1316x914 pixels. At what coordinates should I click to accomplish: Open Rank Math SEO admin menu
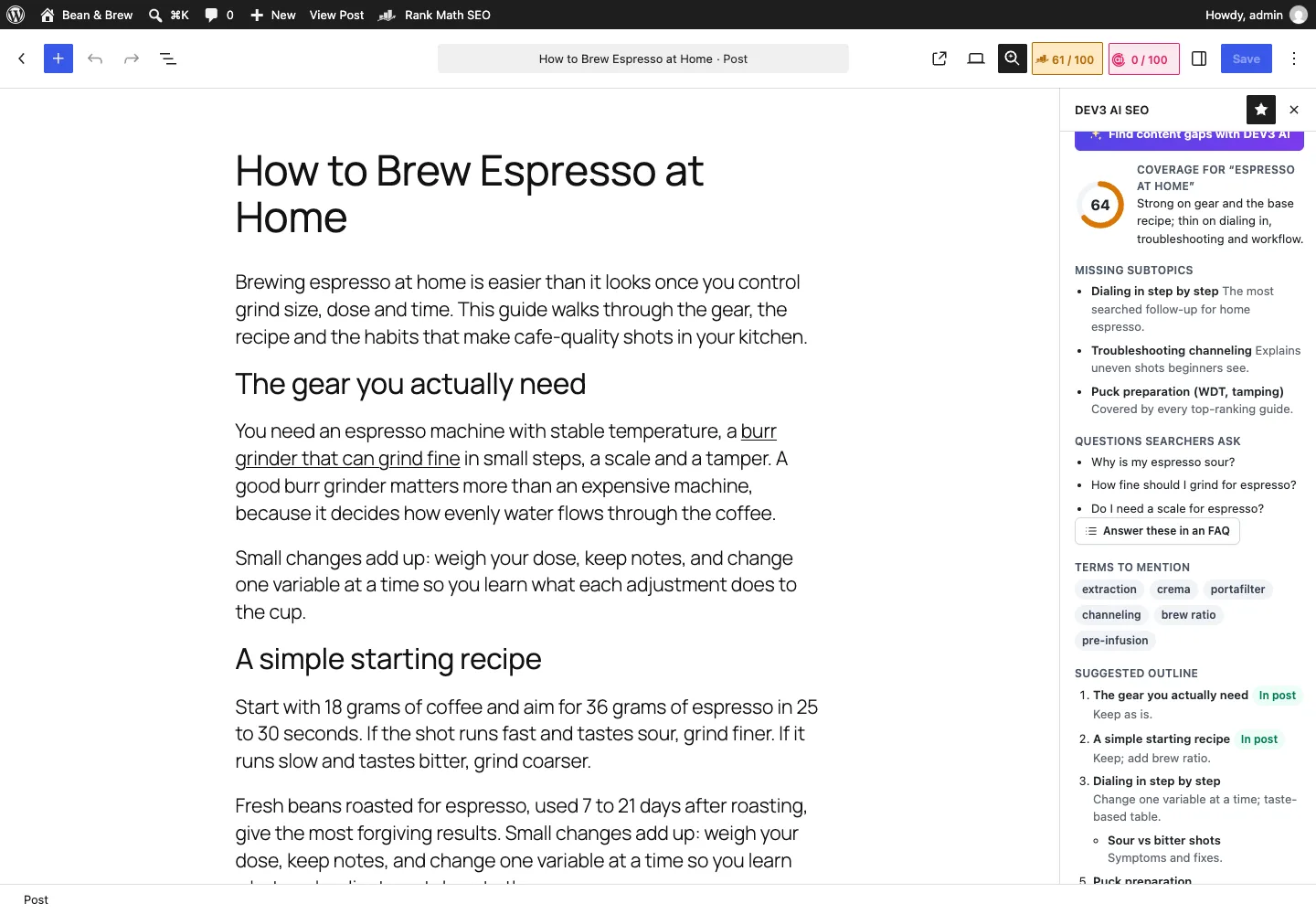[x=435, y=15]
